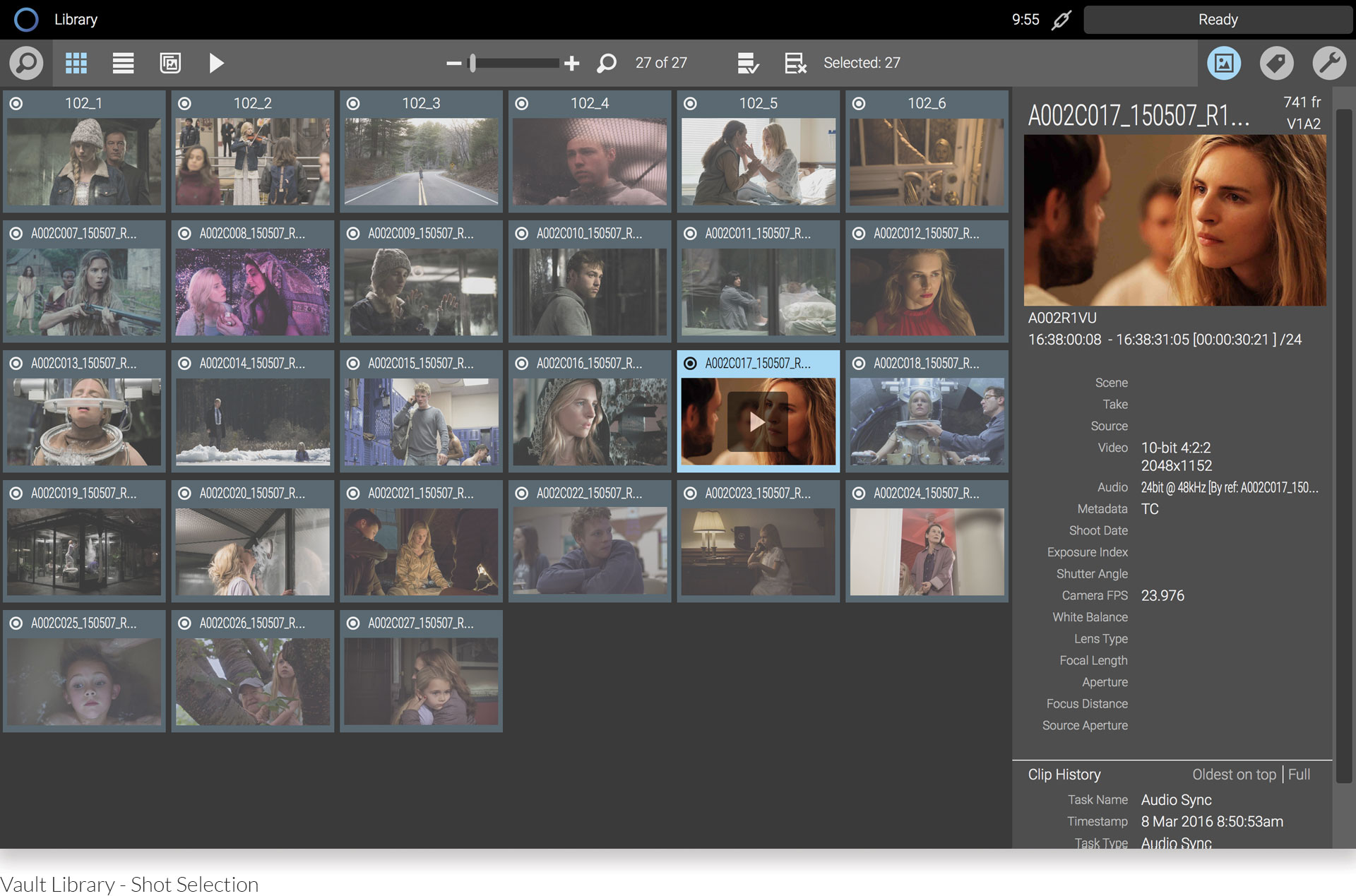Click the Metadata value 'TC'
1356x896 pixels.
click(1150, 509)
